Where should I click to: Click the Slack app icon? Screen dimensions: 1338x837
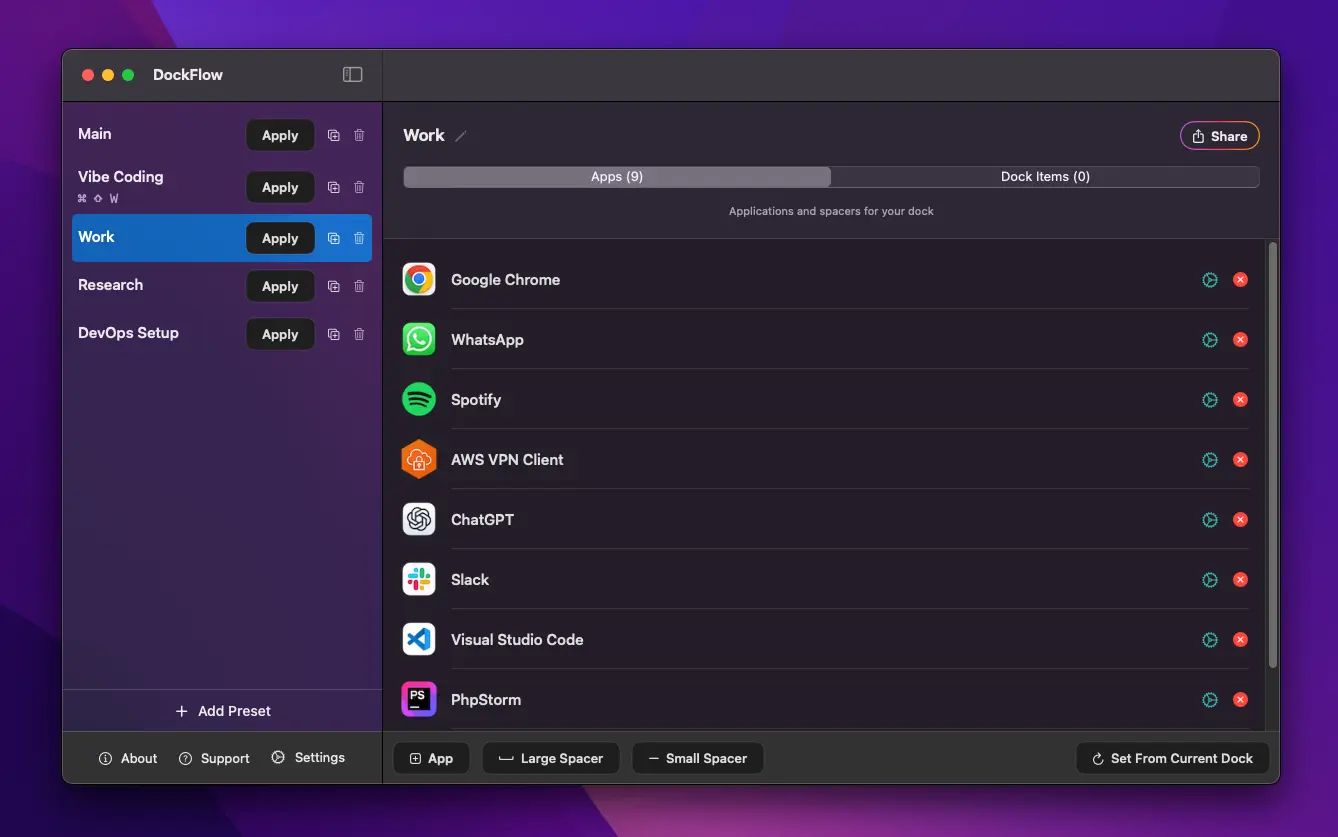pyautogui.click(x=419, y=579)
